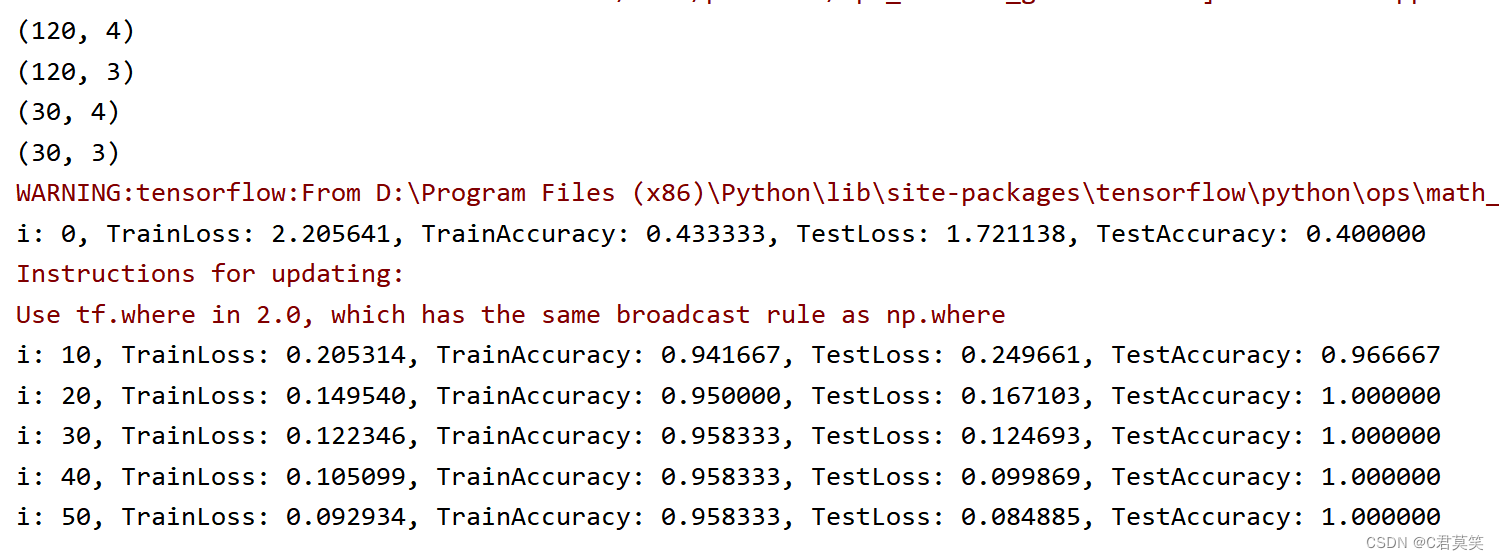Click the log line starting "i: 10"

(729, 355)
